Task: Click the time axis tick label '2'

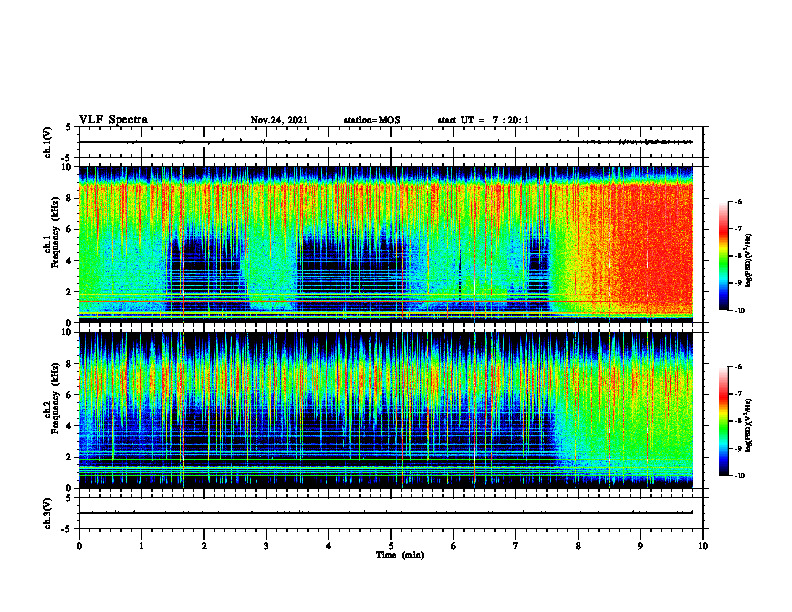Action: coord(204,546)
